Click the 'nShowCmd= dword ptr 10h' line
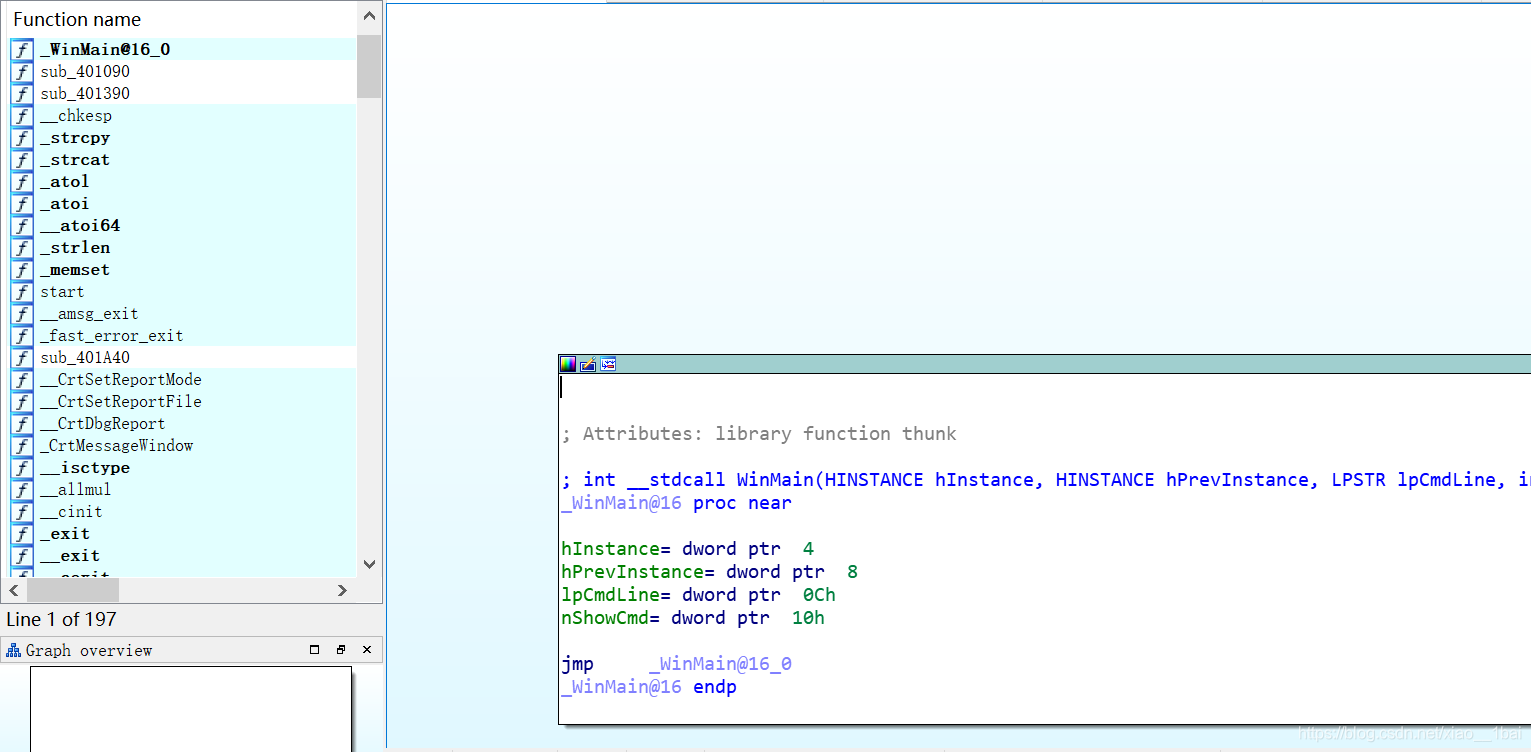The width and height of the screenshot is (1531, 752). pos(693,618)
